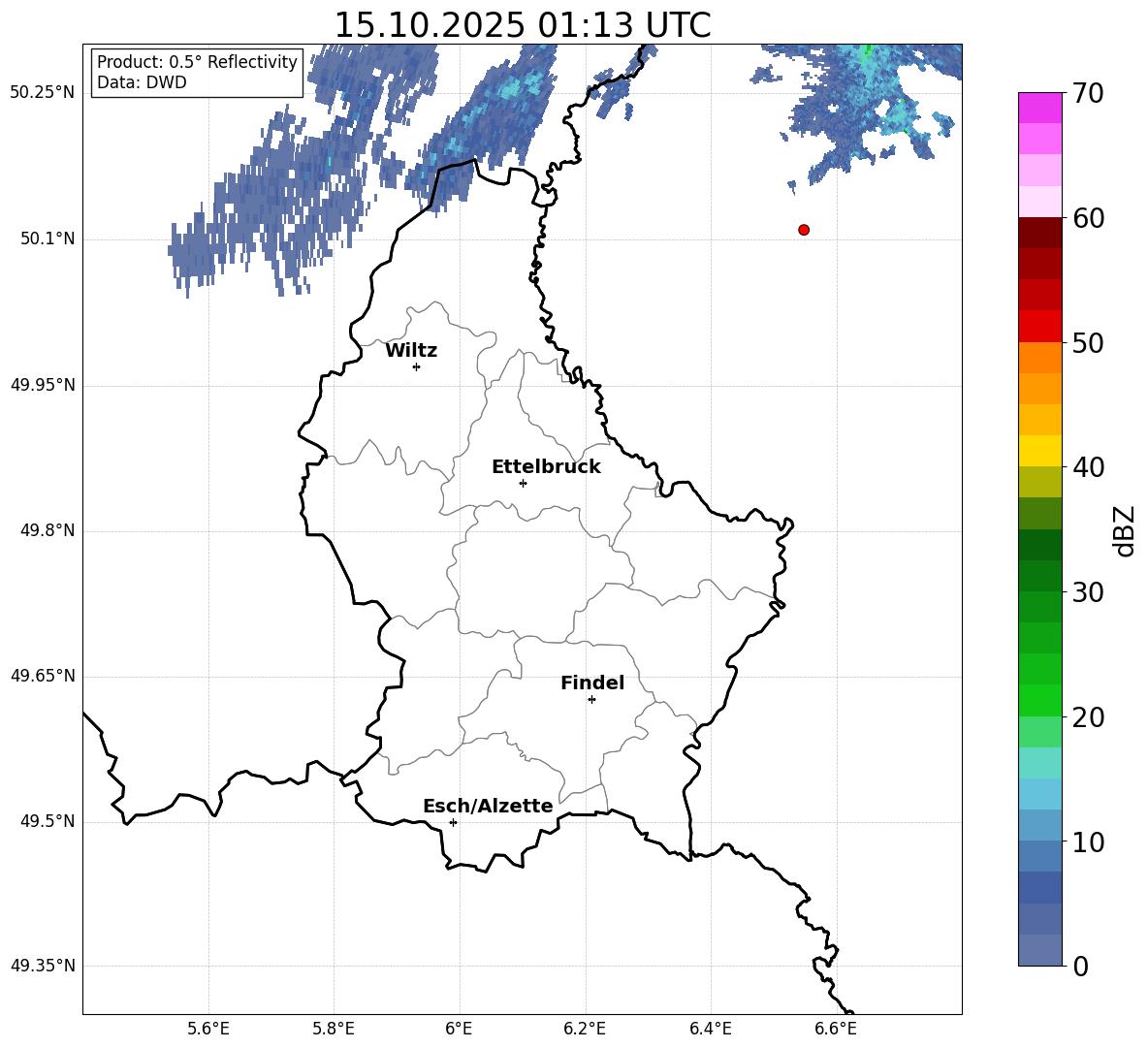
Task: Click the 5.8°E longitude label
Action: pos(334,1029)
